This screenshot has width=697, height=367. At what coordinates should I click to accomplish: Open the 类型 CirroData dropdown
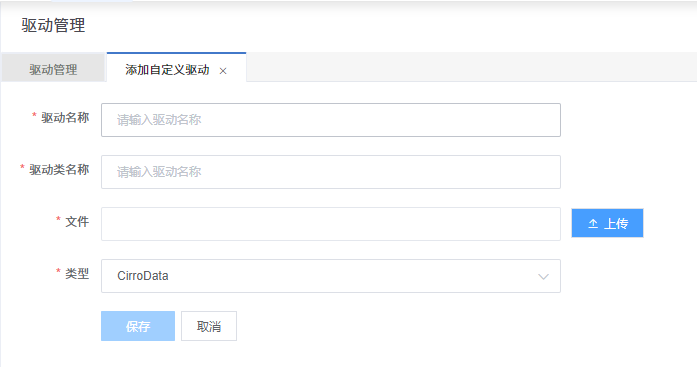[x=331, y=276]
